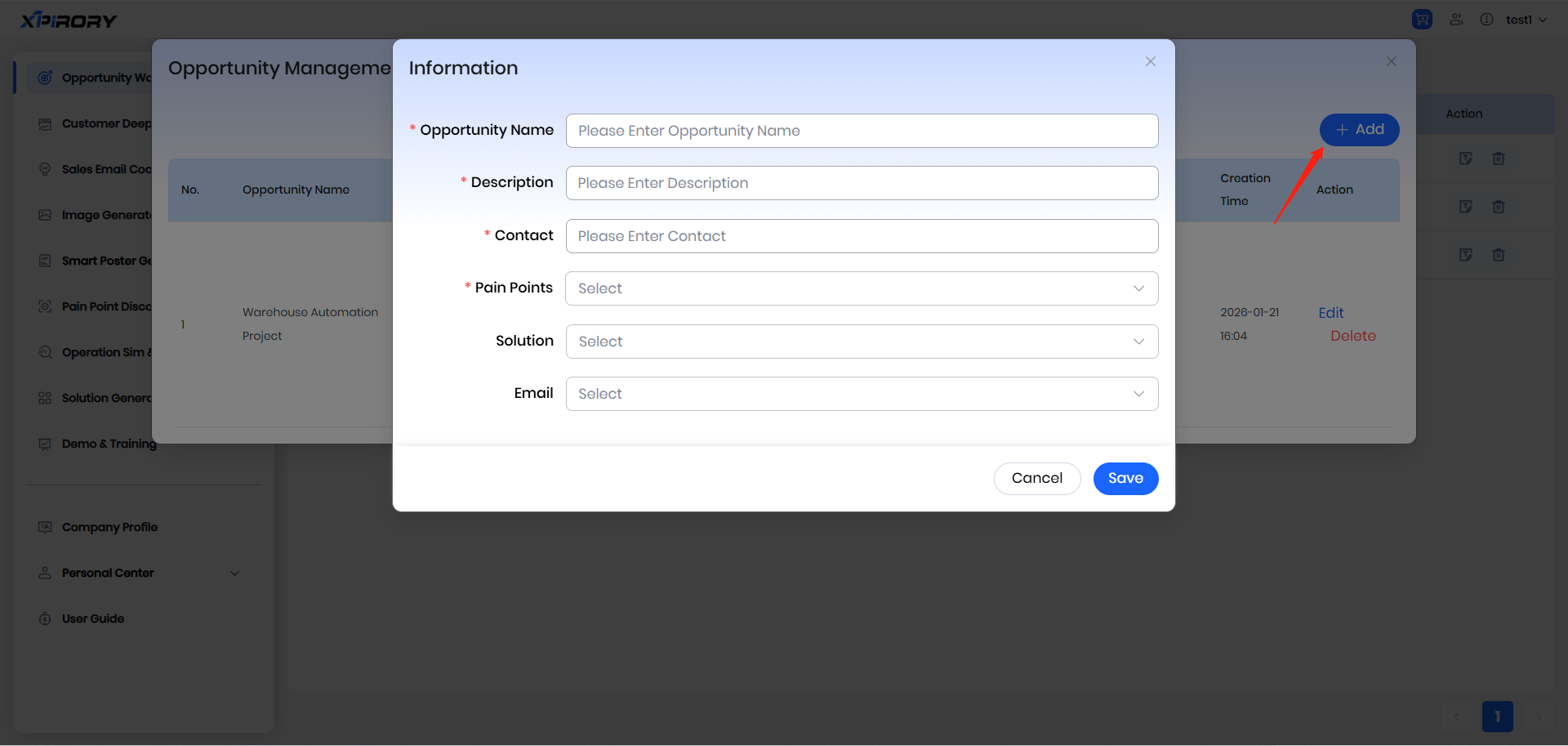Type in the Opportunity Name field
This screenshot has width=1568, height=746.
coord(861,131)
